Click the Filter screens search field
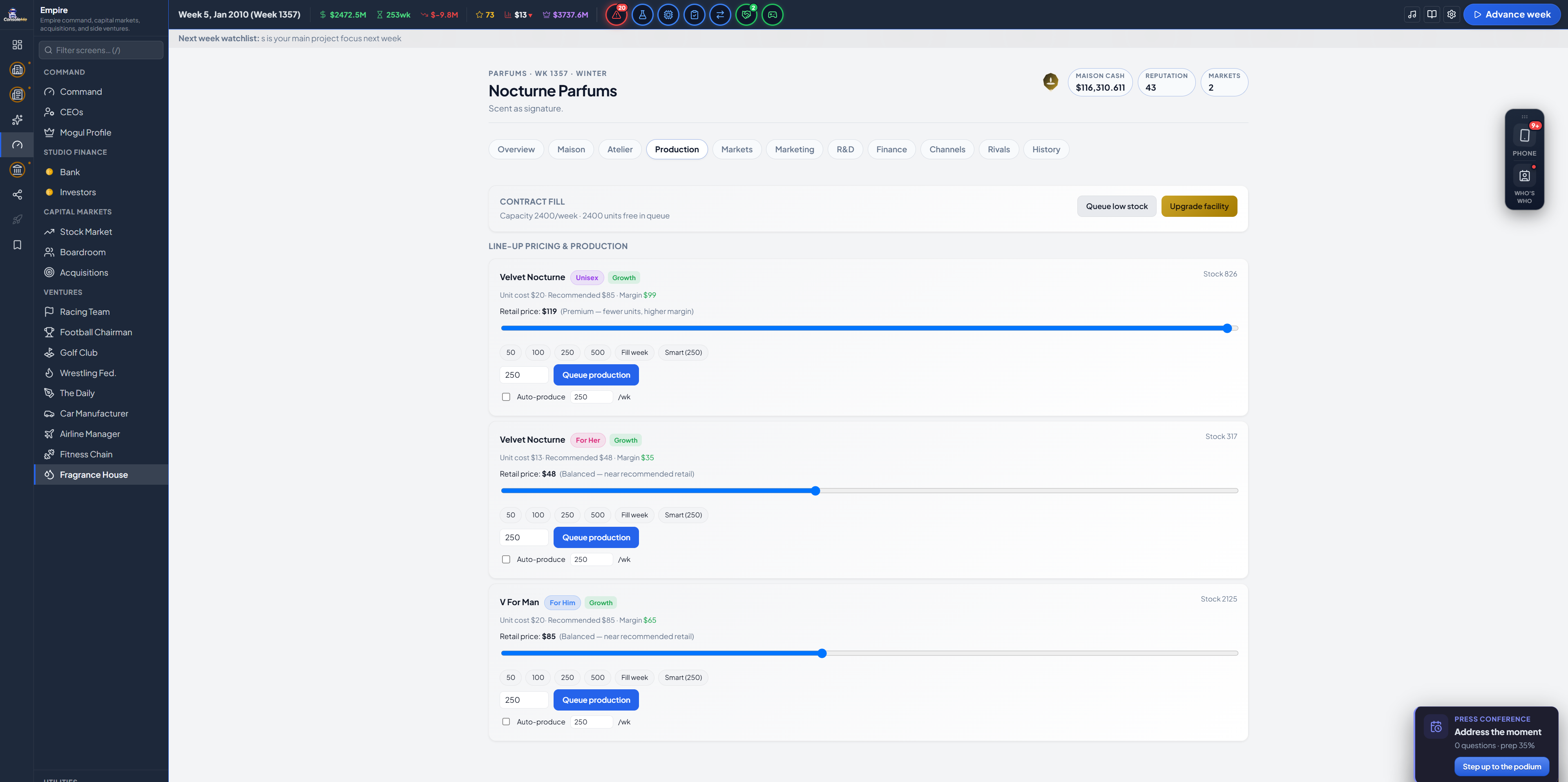 point(101,50)
